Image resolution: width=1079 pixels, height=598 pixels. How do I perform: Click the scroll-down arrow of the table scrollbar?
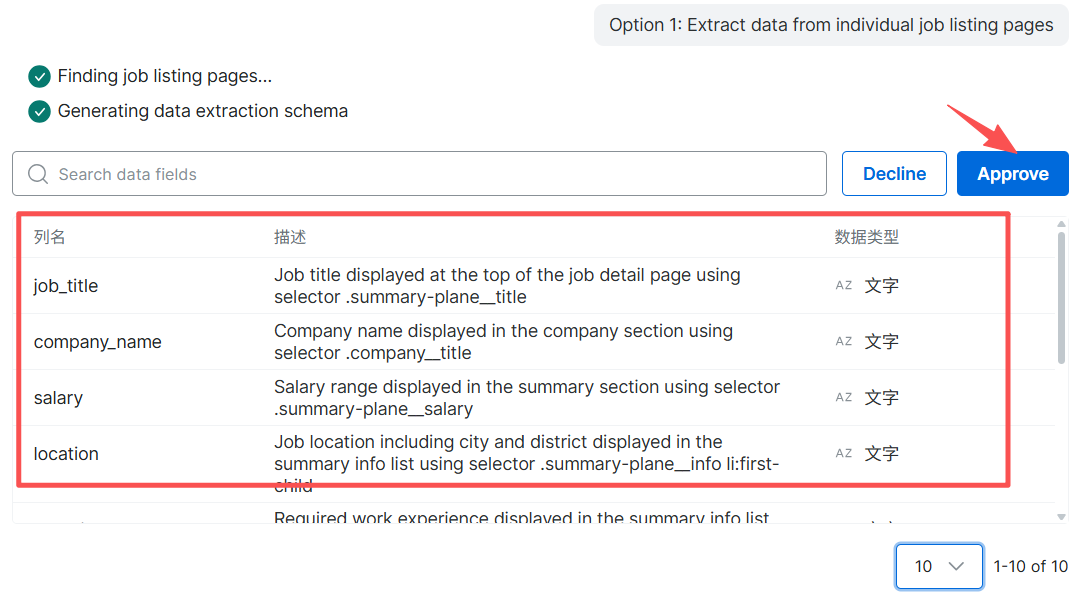pos(1062,516)
